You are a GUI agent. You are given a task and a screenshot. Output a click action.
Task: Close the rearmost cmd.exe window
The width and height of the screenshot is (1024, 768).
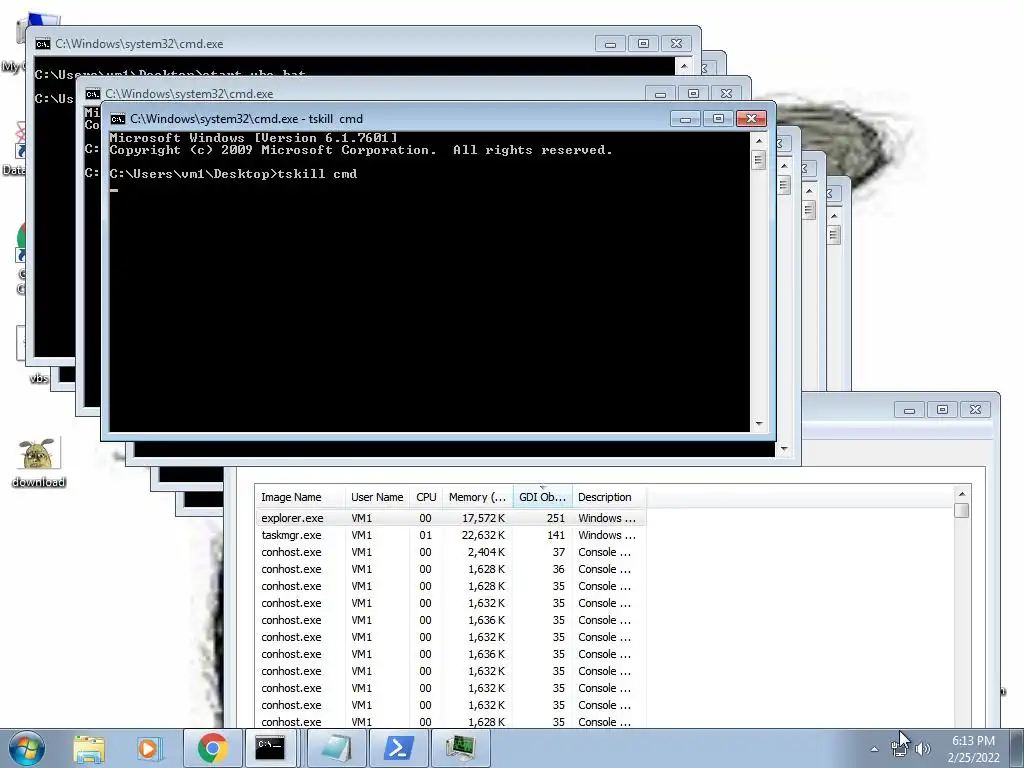[677, 44]
